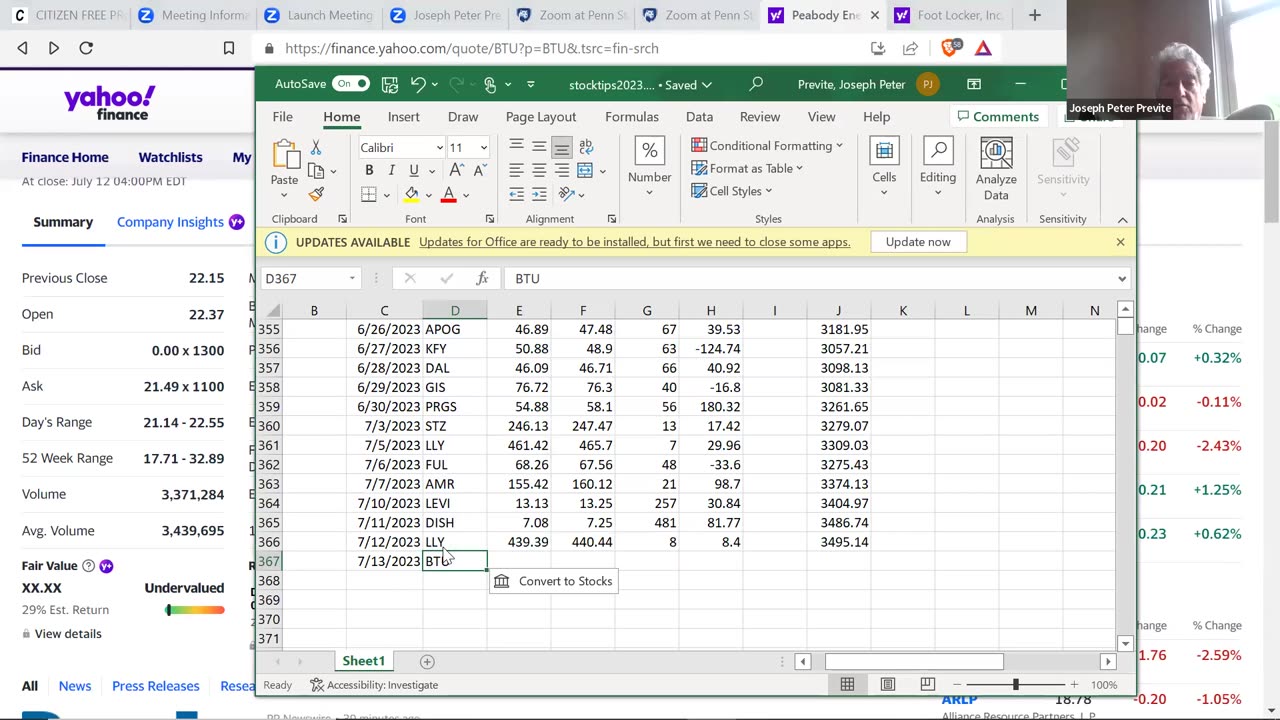Toggle Italic formatting

pos(391,171)
